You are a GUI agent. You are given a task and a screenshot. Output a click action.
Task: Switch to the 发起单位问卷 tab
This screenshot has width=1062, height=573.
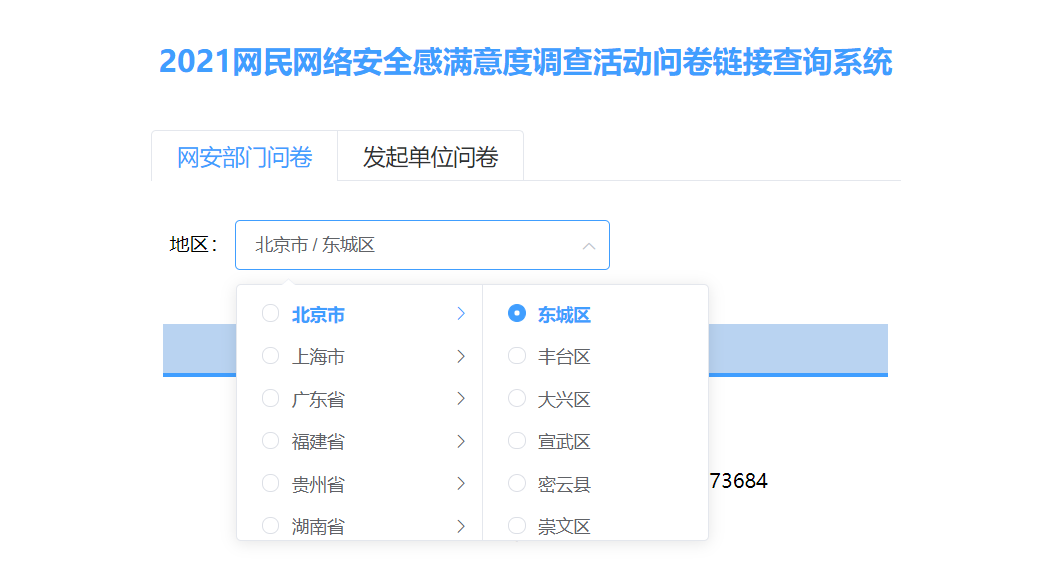coord(431,156)
